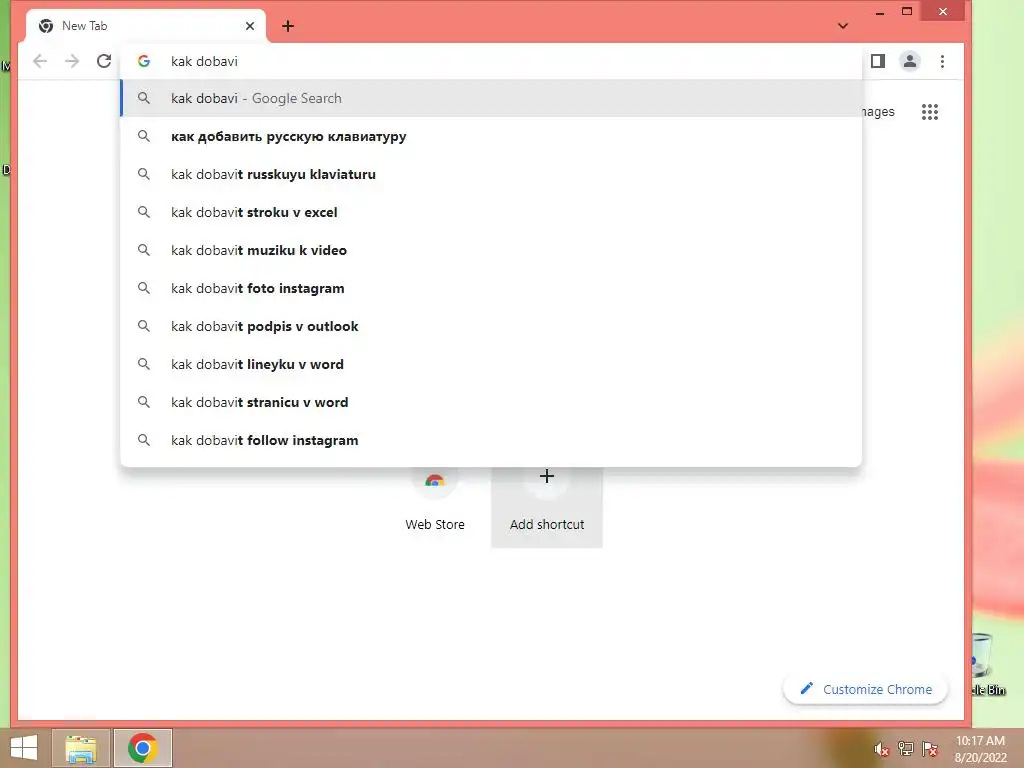Open the taskbar clock showing 10:17 AM
The image size is (1024, 768).
click(980, 748)
